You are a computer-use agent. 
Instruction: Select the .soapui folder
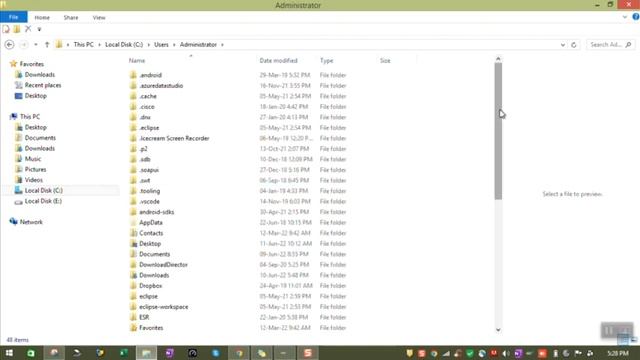pos(149,170)
